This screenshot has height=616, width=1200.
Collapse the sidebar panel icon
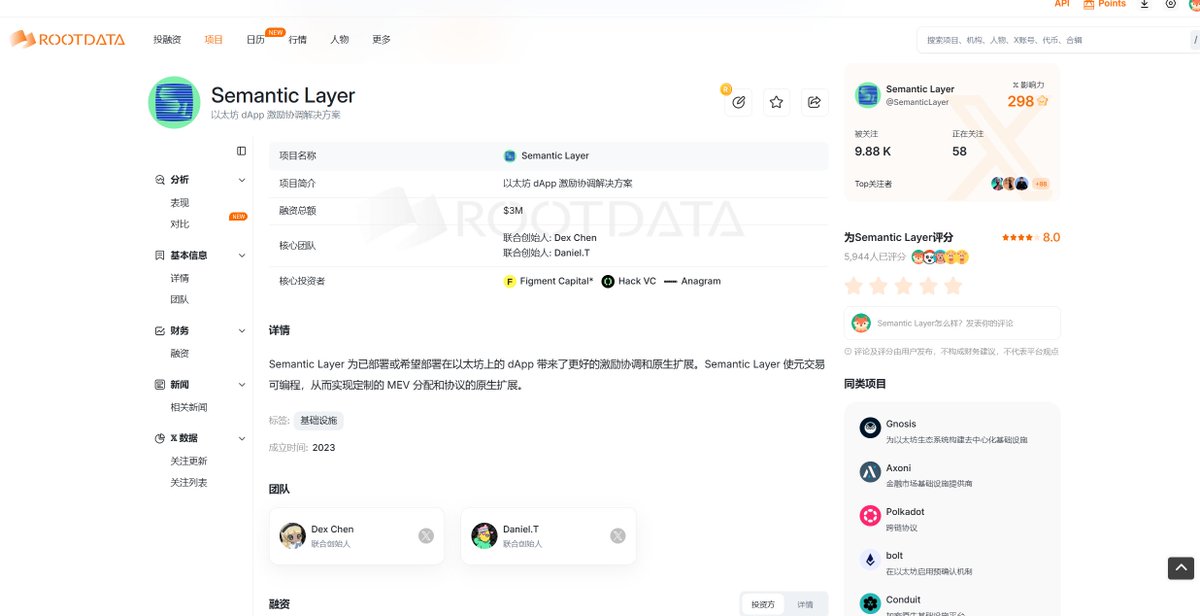(x=241, y=151)
